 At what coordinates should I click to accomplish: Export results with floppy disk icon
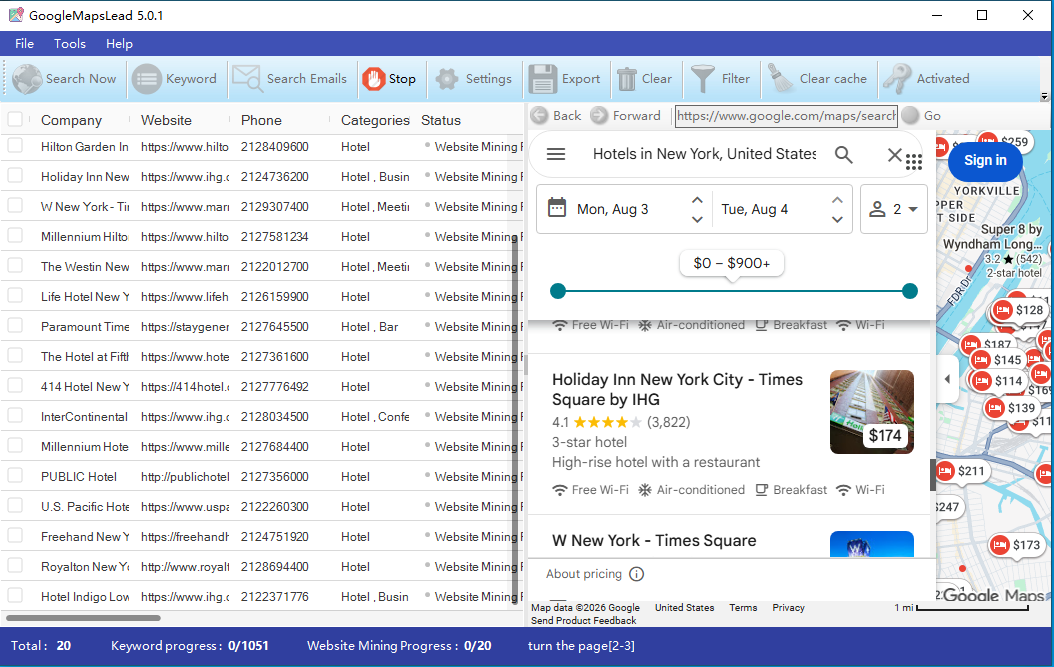(x=565, y=79)
